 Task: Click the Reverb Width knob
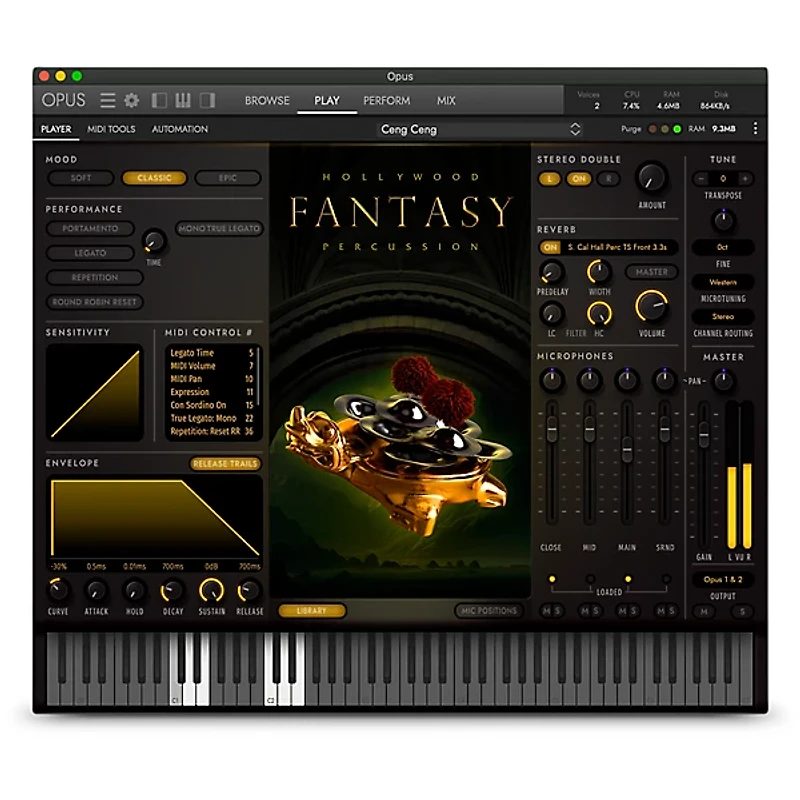pyautogui.click(x=598, y=272)
